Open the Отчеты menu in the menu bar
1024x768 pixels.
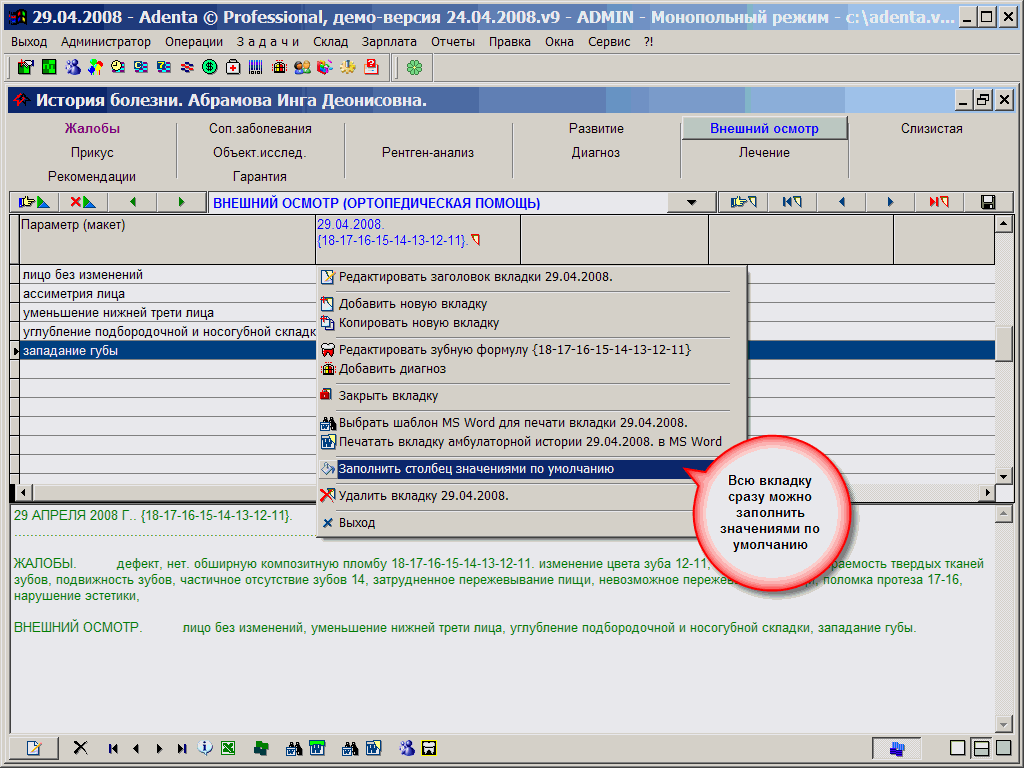coord(453,42)
